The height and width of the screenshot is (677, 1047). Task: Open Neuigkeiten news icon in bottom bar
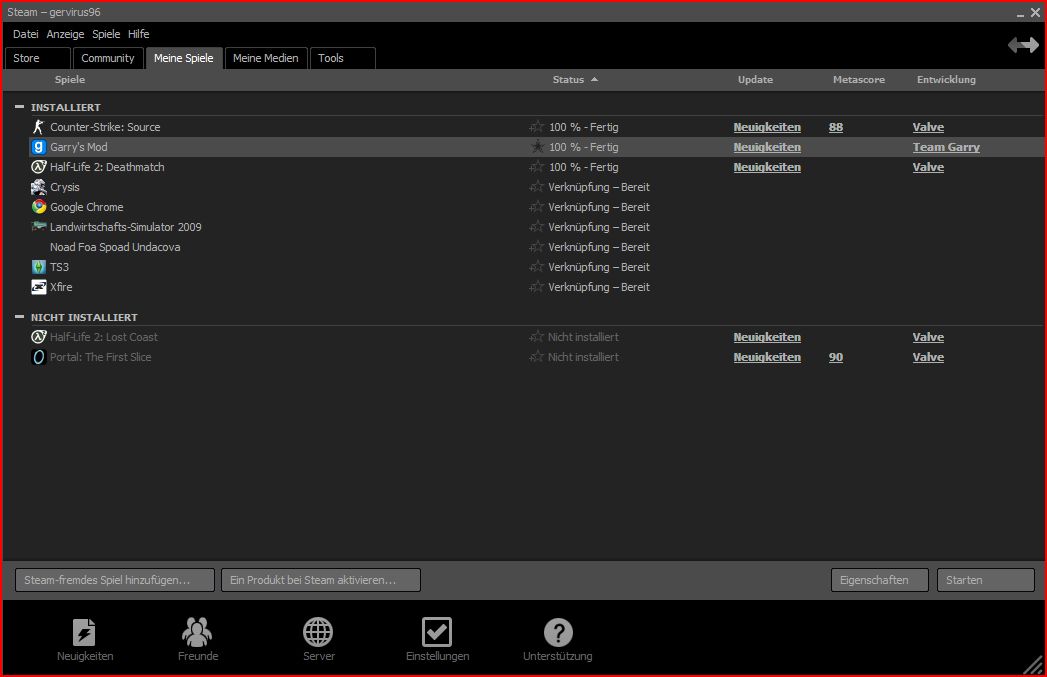[x=85, y=632]
